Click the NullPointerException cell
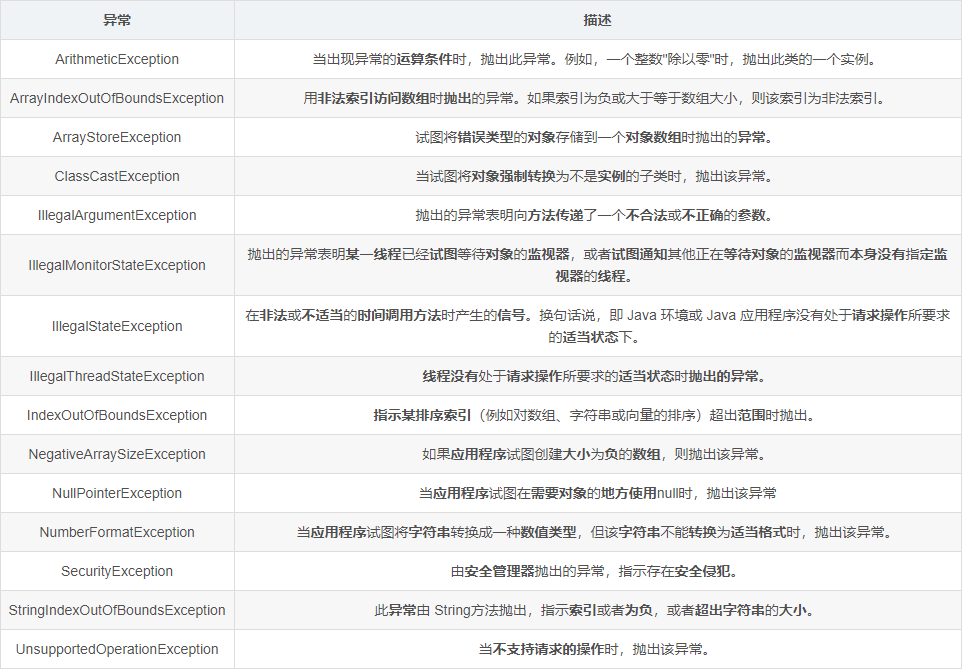The width and height of the screenshot is (963, 672). tap(117, 493)
